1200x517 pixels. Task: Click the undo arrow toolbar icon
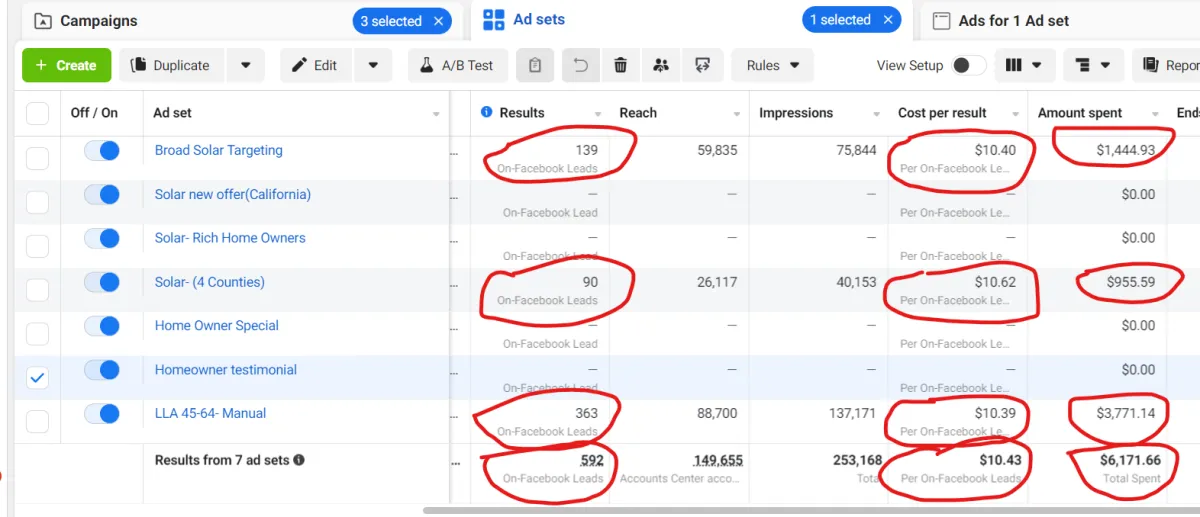(581, 65)
